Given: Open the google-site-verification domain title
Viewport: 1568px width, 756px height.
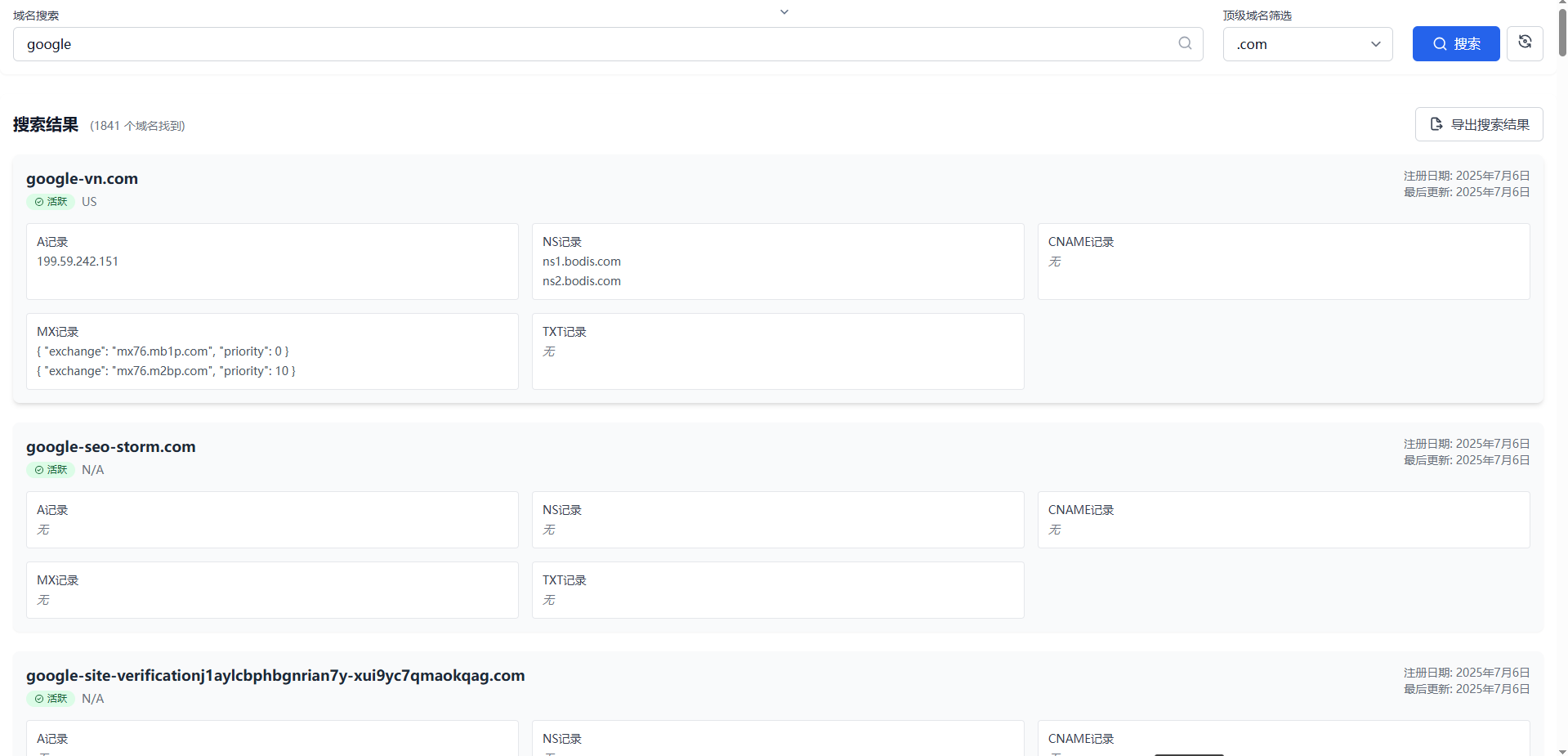Looking at the screenshot, I should point(275,676).
